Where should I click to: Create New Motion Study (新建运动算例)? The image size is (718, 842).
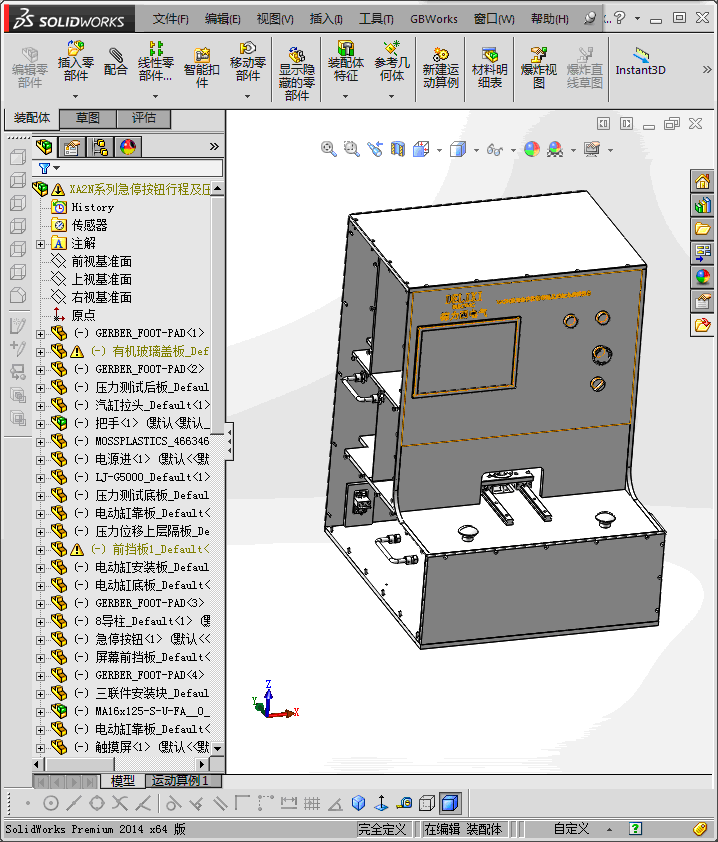(440, 68)
